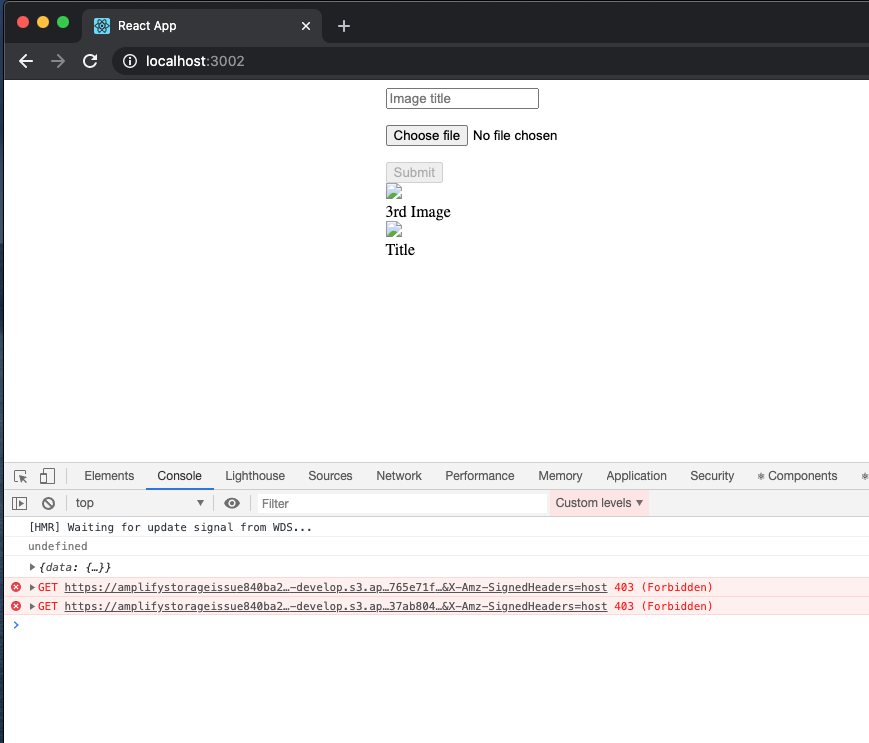Open the S3 link containing 37ab804
Image resolution: width=869 pixels, height=743 pixels.
[336, 606]
